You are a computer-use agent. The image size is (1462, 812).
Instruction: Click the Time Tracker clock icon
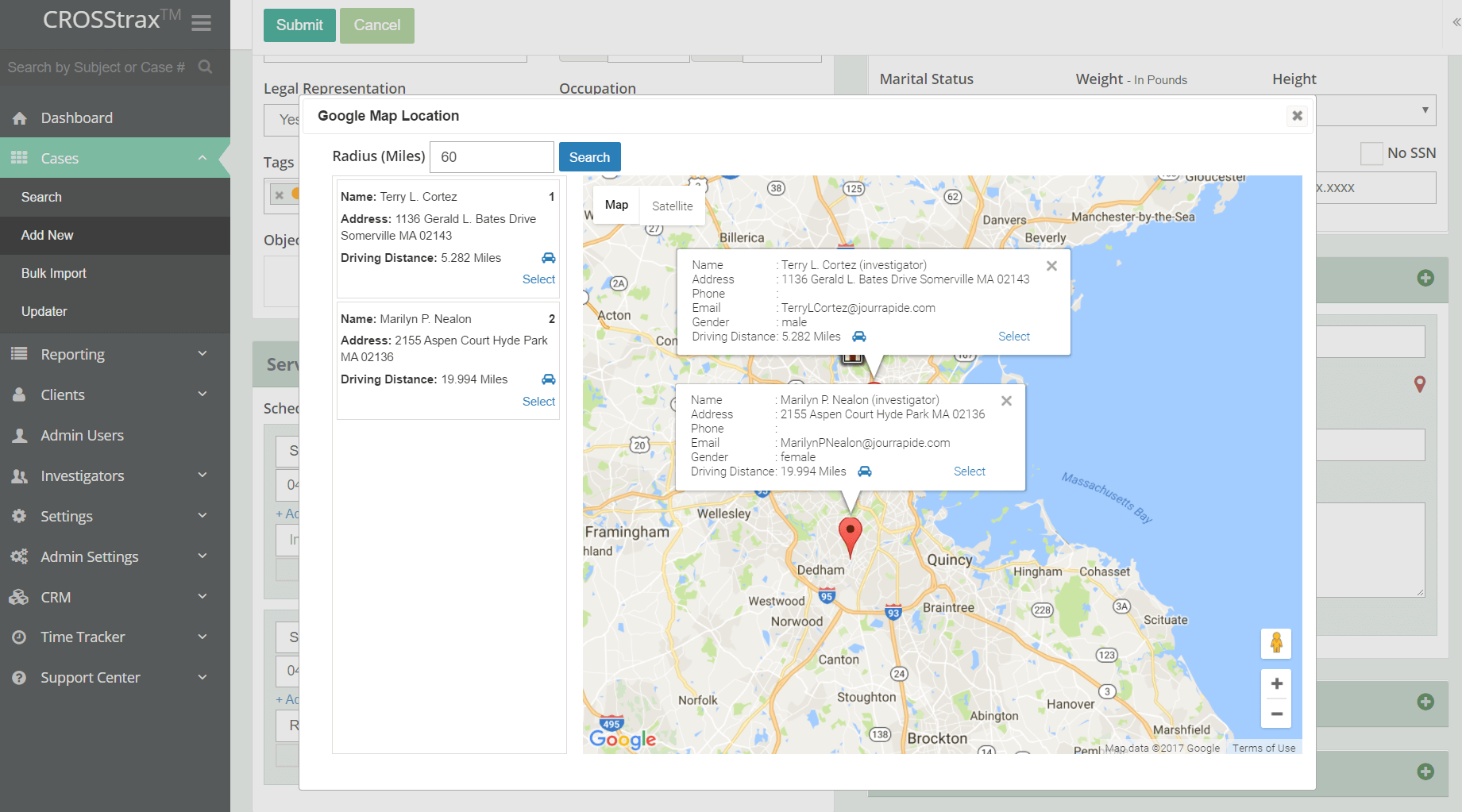pos(19,637)
